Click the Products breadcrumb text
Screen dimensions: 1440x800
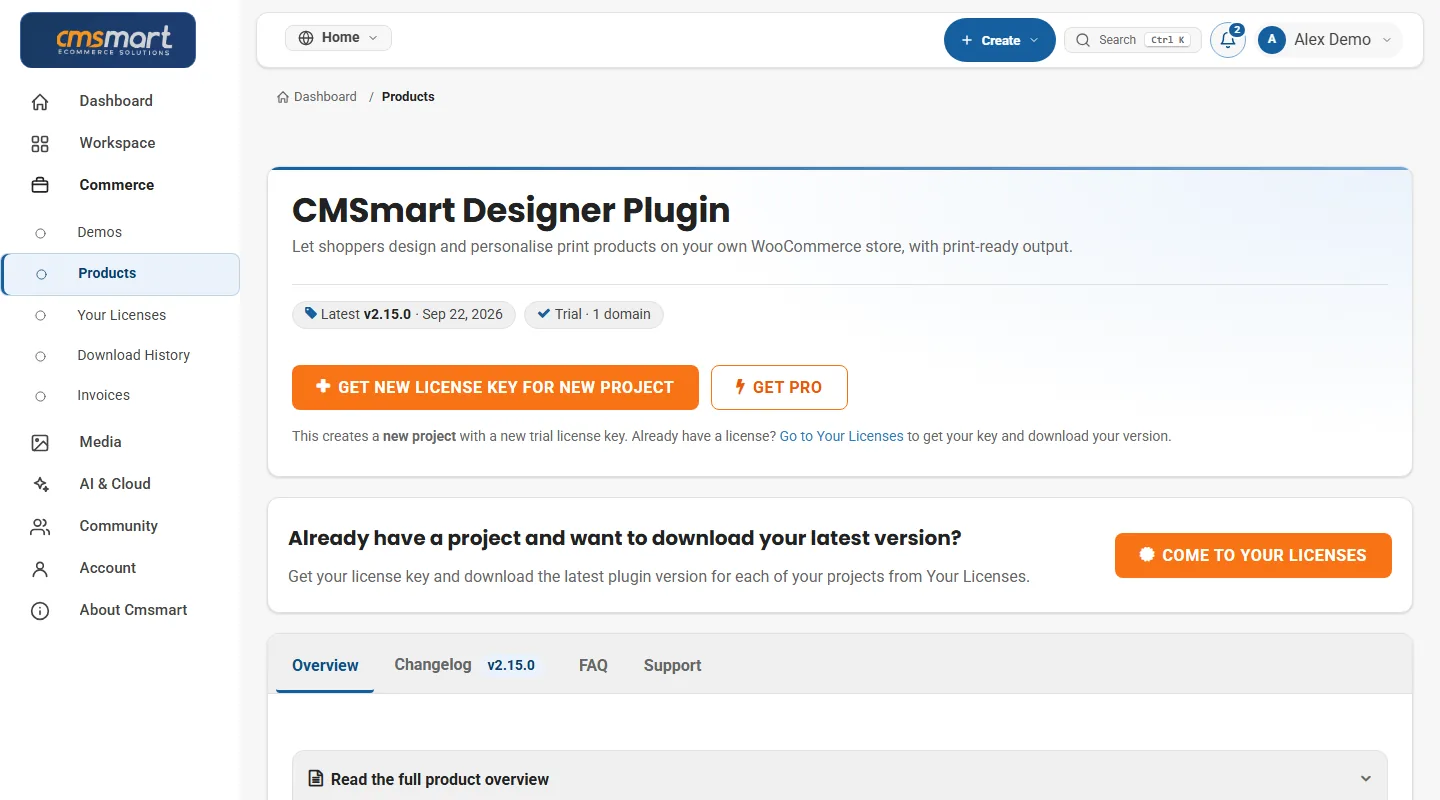[x=408, y=97]
